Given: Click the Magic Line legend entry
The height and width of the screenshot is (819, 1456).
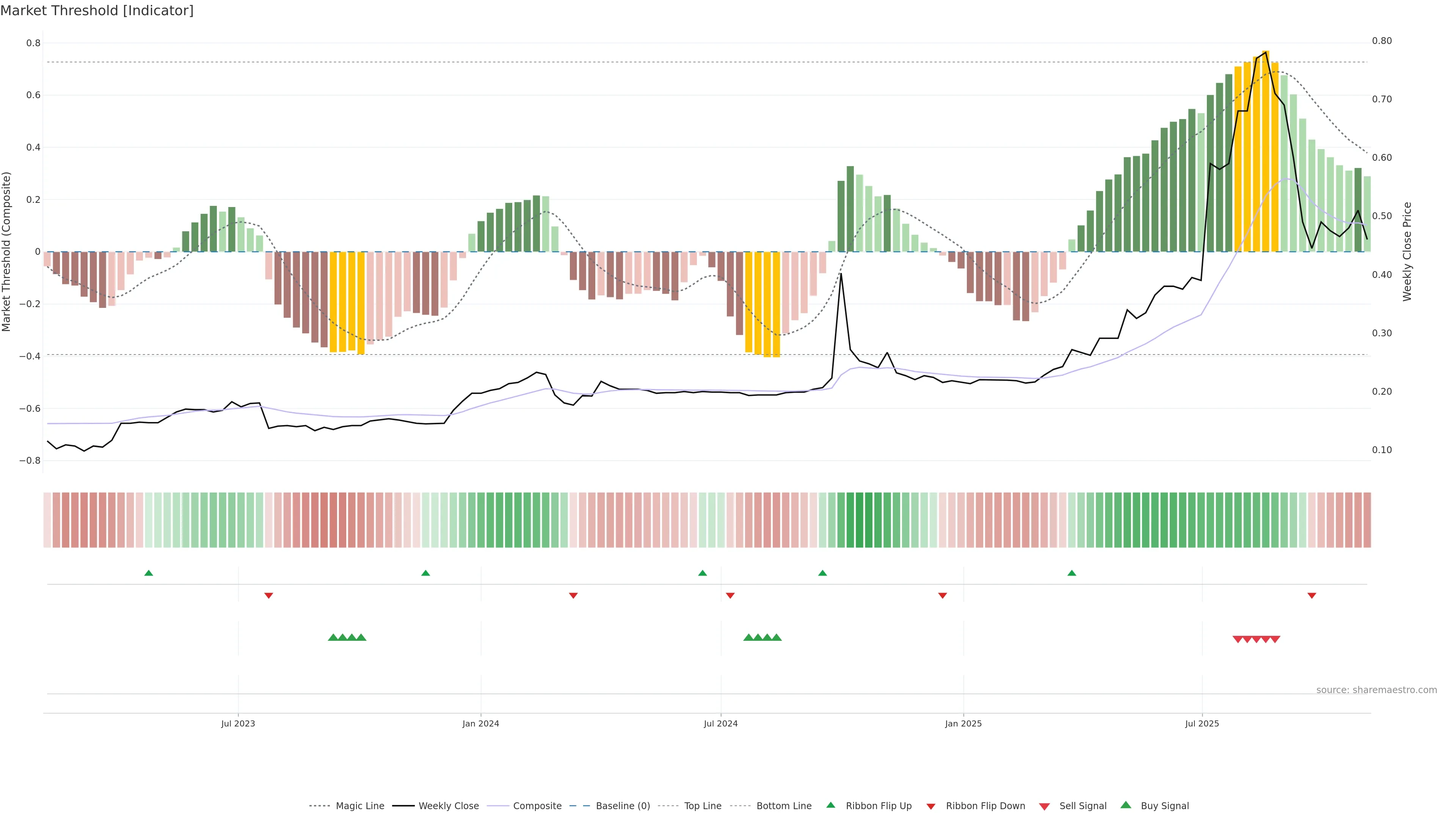Looking at the screenshot, I should (x=359, y=806).
